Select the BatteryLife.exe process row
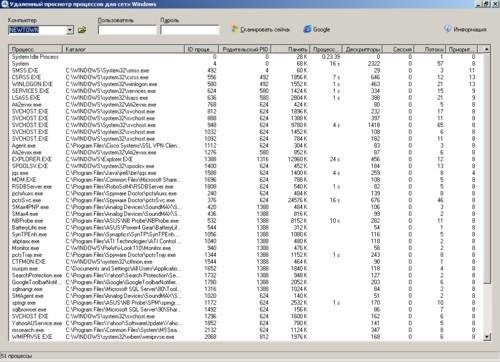 [x=246, y=228]
